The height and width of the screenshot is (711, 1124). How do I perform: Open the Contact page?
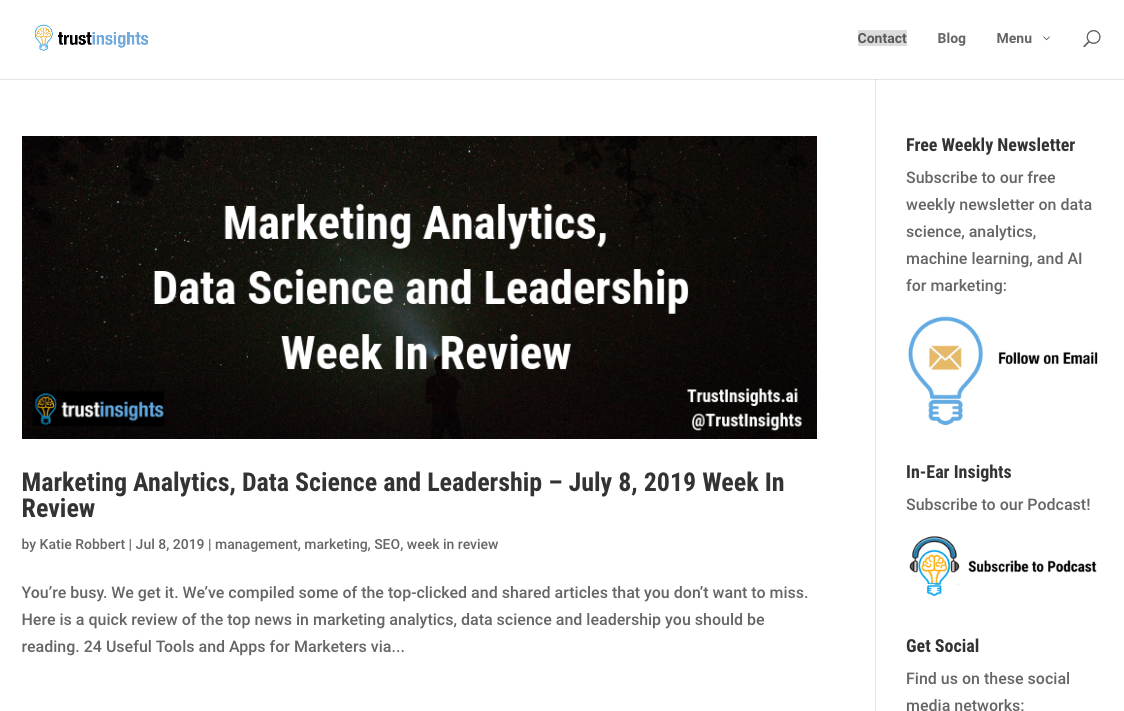click(882, 38)
